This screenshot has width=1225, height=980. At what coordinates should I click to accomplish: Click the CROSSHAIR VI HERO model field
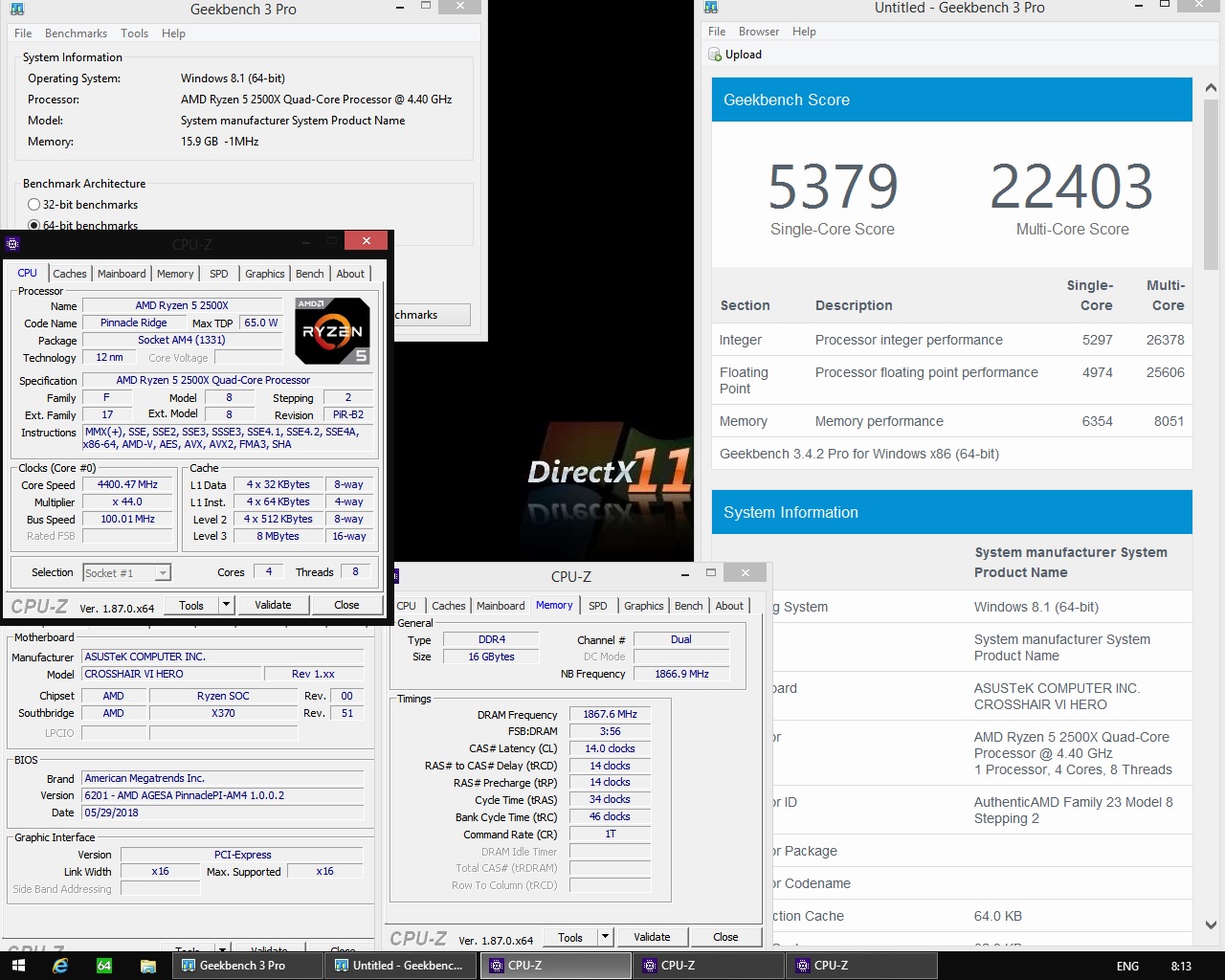171,674
